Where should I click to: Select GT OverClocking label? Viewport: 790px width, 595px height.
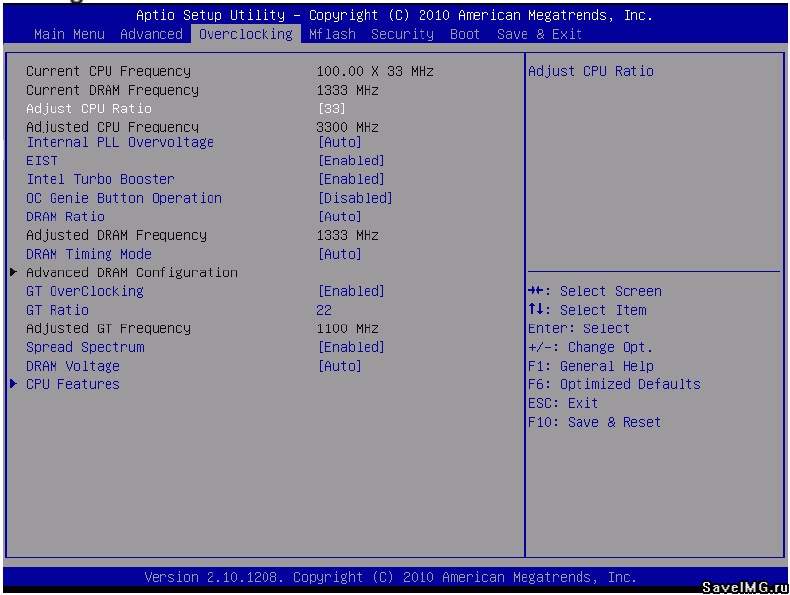[x=85, y=291]
